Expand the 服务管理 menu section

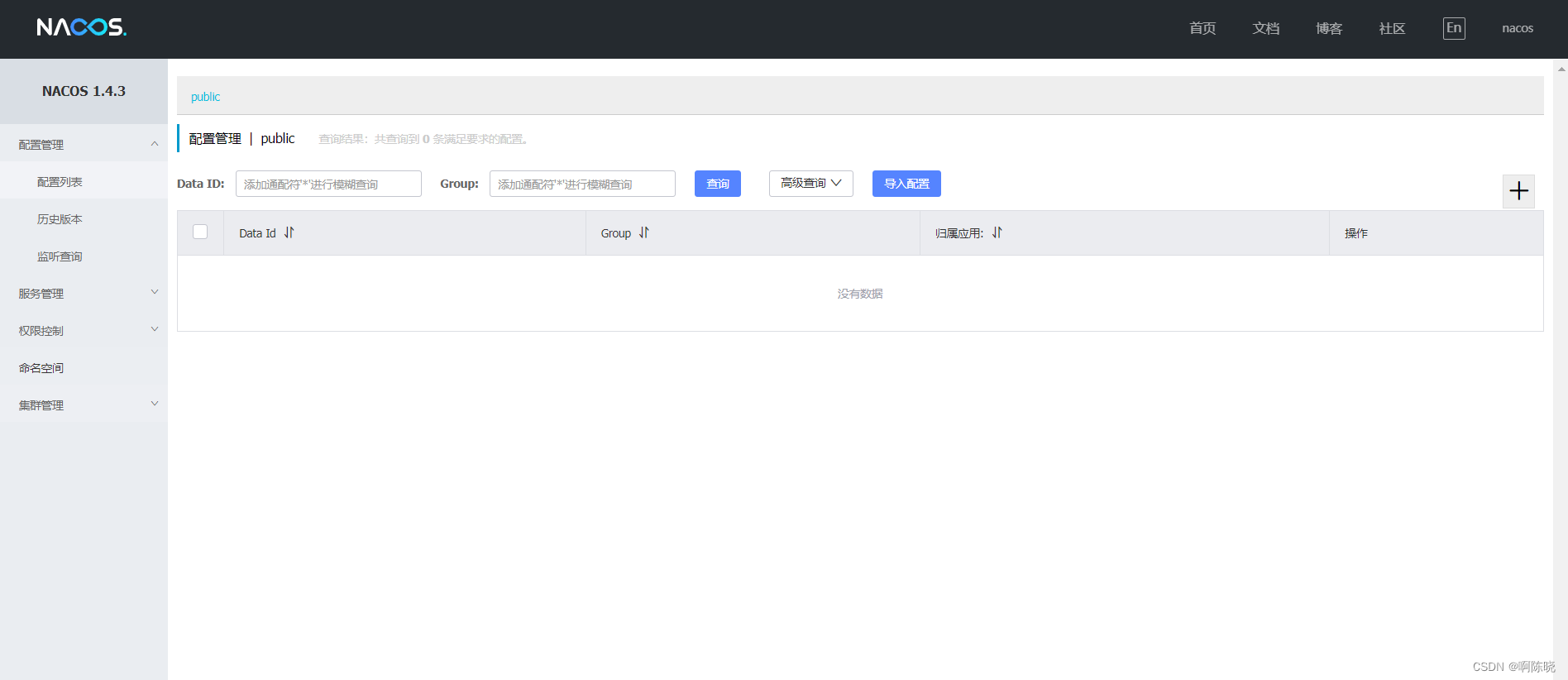(x=84, y=293)
